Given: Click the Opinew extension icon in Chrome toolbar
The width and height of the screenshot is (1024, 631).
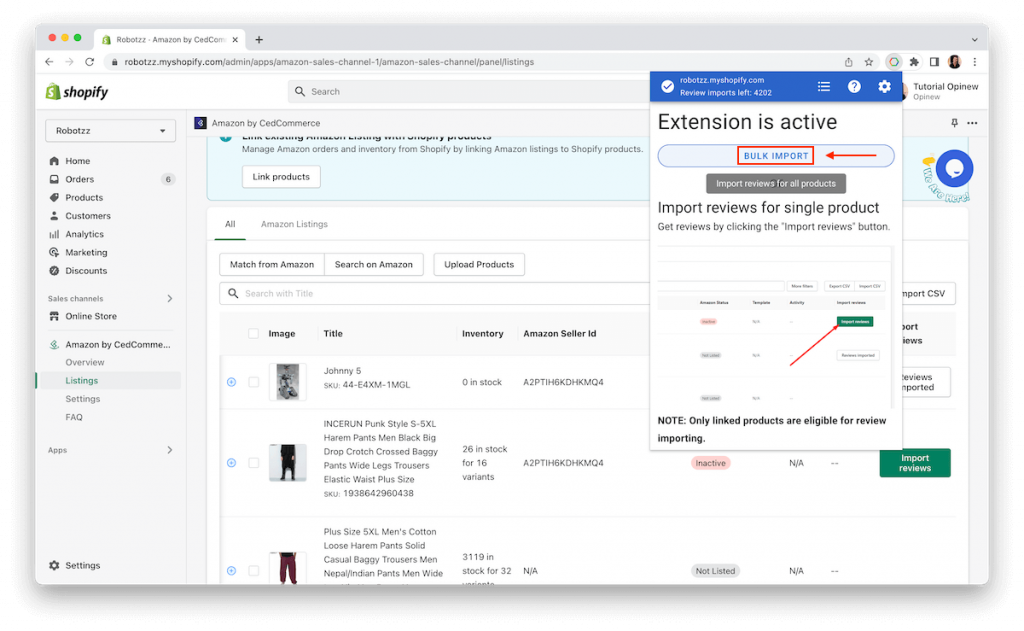Looking at the screenshot, I should pyautogui.click(x=893, y=61).
